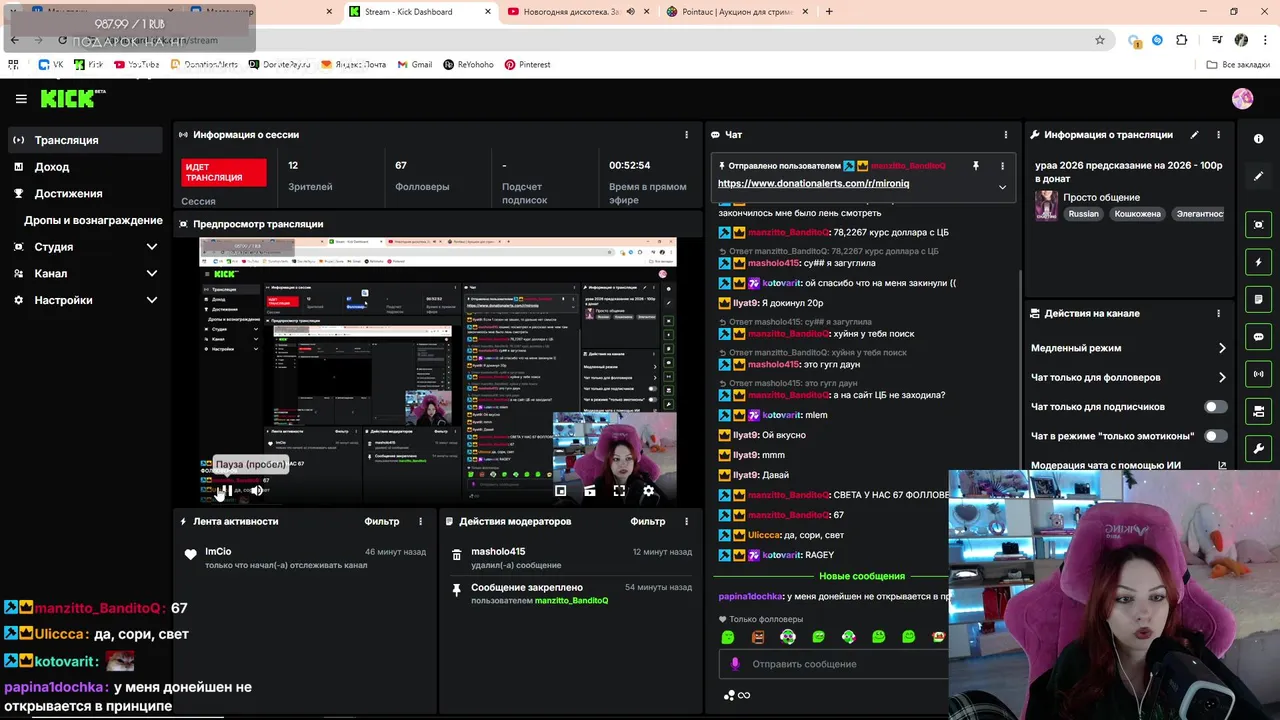Select Трансляция in left sidebar
1280x720 pixels.
click(x=85, y=140)
